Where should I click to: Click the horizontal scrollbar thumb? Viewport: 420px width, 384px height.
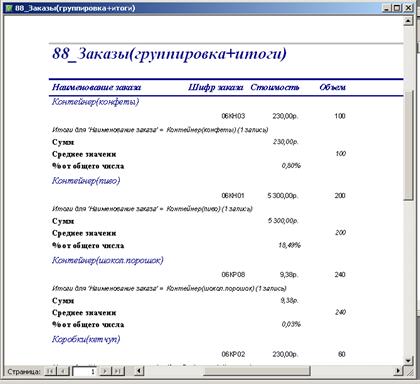click(x=257, y=371)
